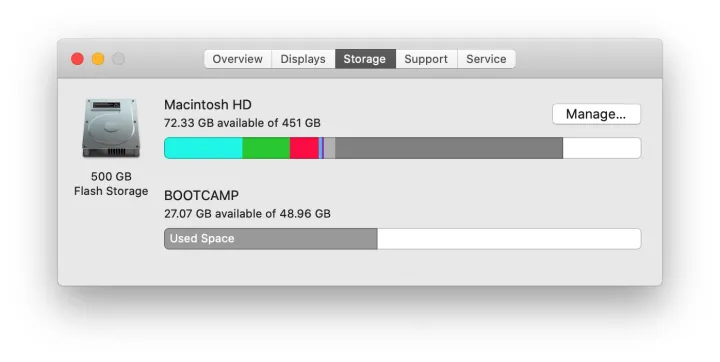Click the white free space of Macintosh HD
This screenshot has width=720, height=362.
point(602,148)
